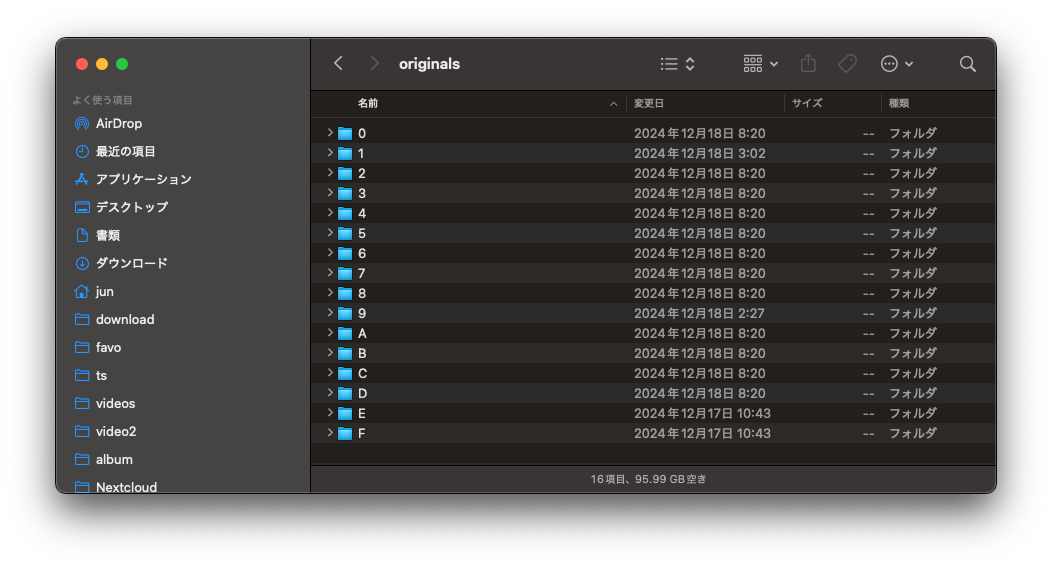
Task: Expand folder 2 disclosure chevron
Action: click(x=330, y=173)
